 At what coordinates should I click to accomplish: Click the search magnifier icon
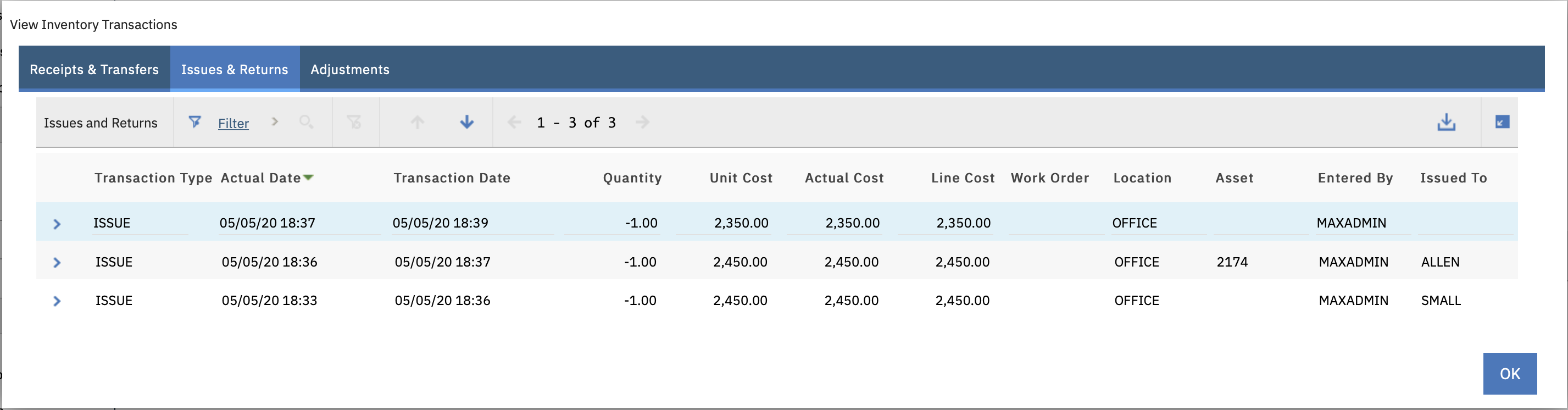pyautogui.click(x=306, y=122)
